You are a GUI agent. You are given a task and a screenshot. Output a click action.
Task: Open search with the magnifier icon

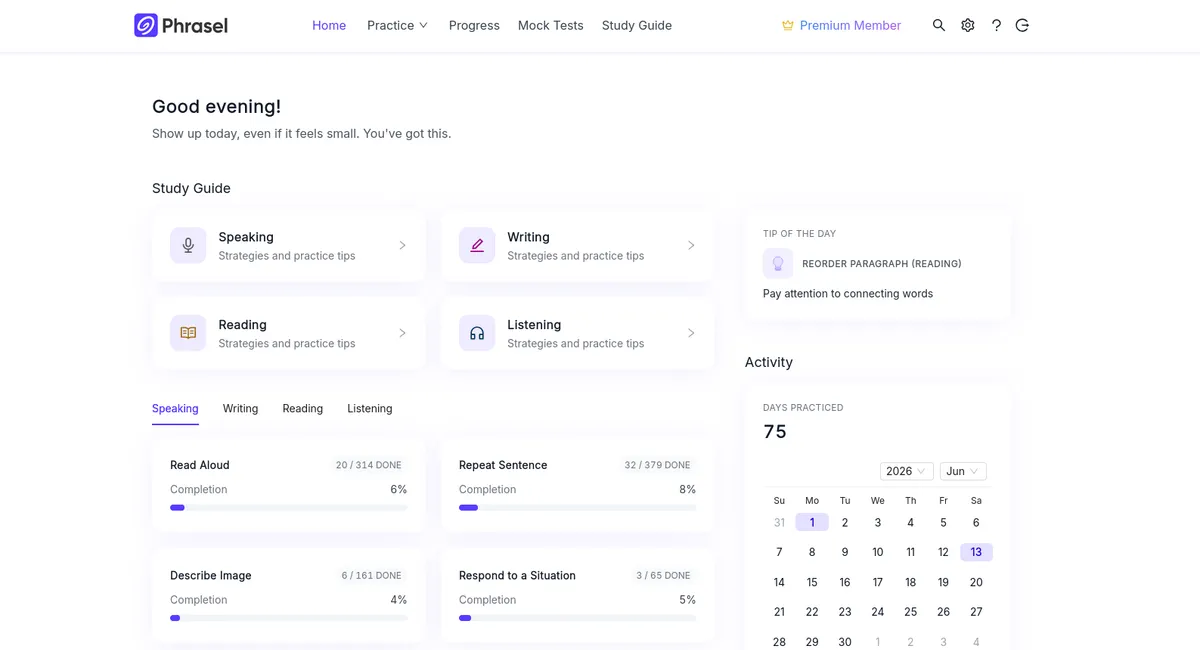click(939, 25)
